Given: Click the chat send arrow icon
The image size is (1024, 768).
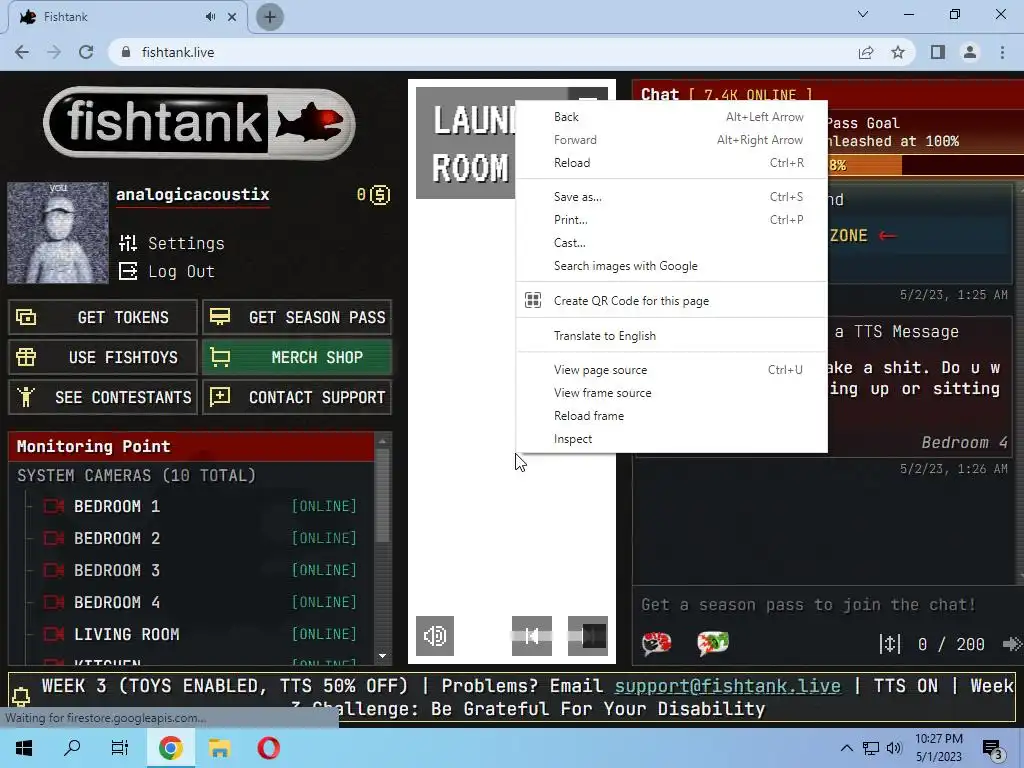Looking at the screenshot, I should (1012, 645).
